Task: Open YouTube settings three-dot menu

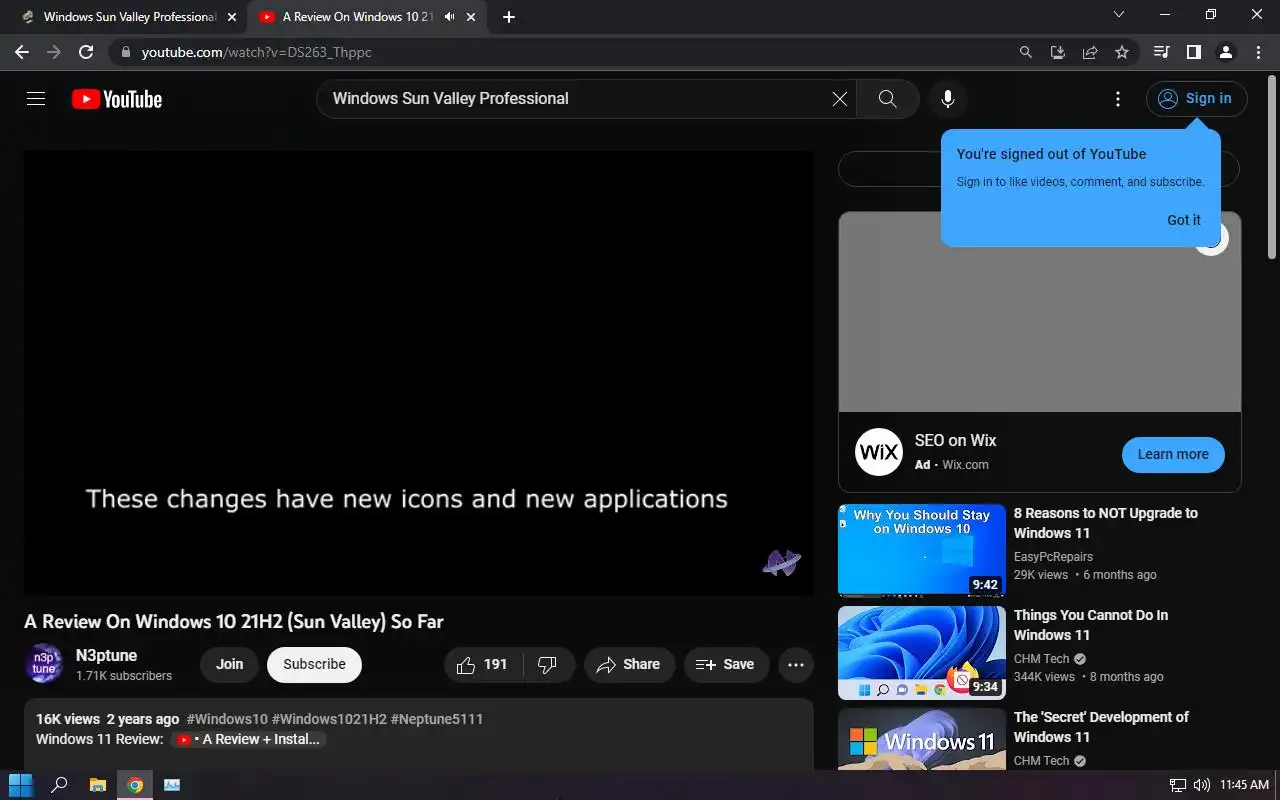Action: [x=1118, y=99]
